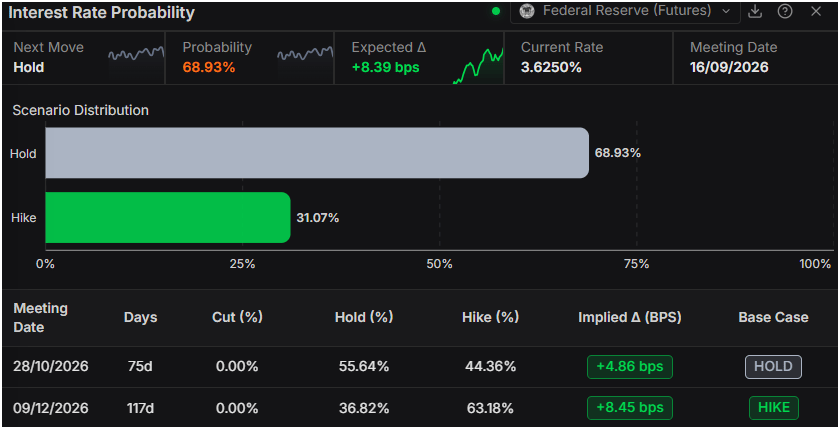Click the green live status indicator dot
840x429 pixels.
496,11
